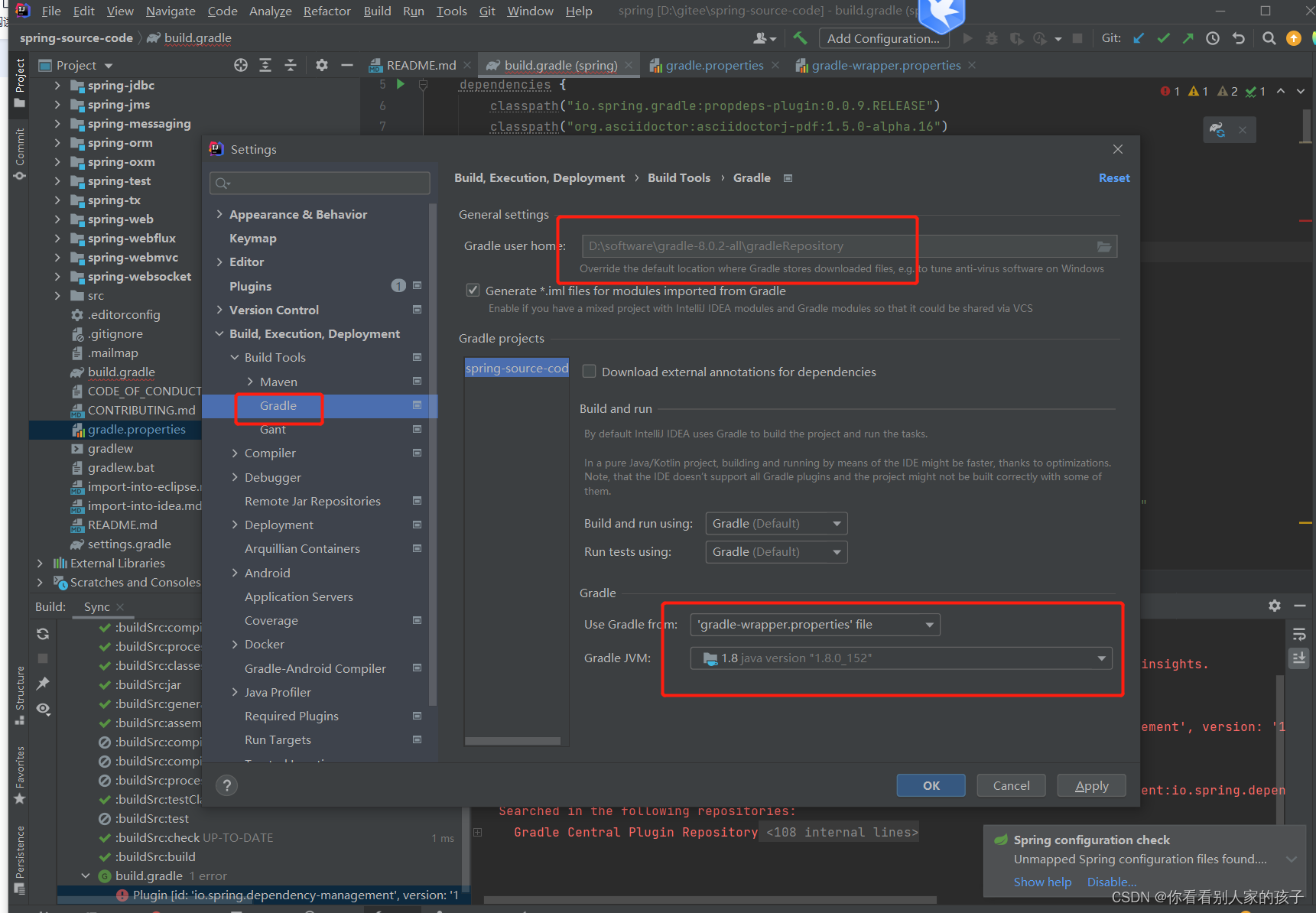
Task: Select settings.gradle in project tree
Action: (x=129, y=544)
